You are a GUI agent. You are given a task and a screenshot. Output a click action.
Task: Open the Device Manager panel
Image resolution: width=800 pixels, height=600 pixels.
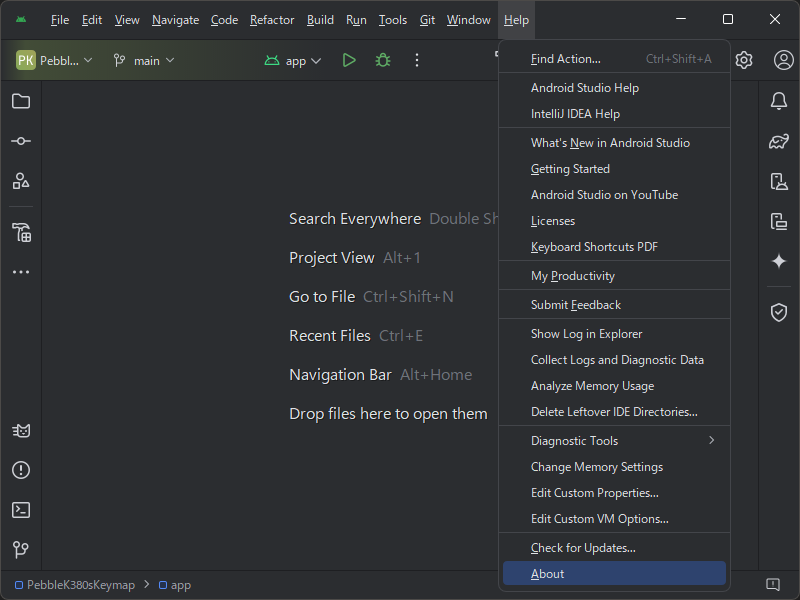pyautogui.click(x=779, y=181)
